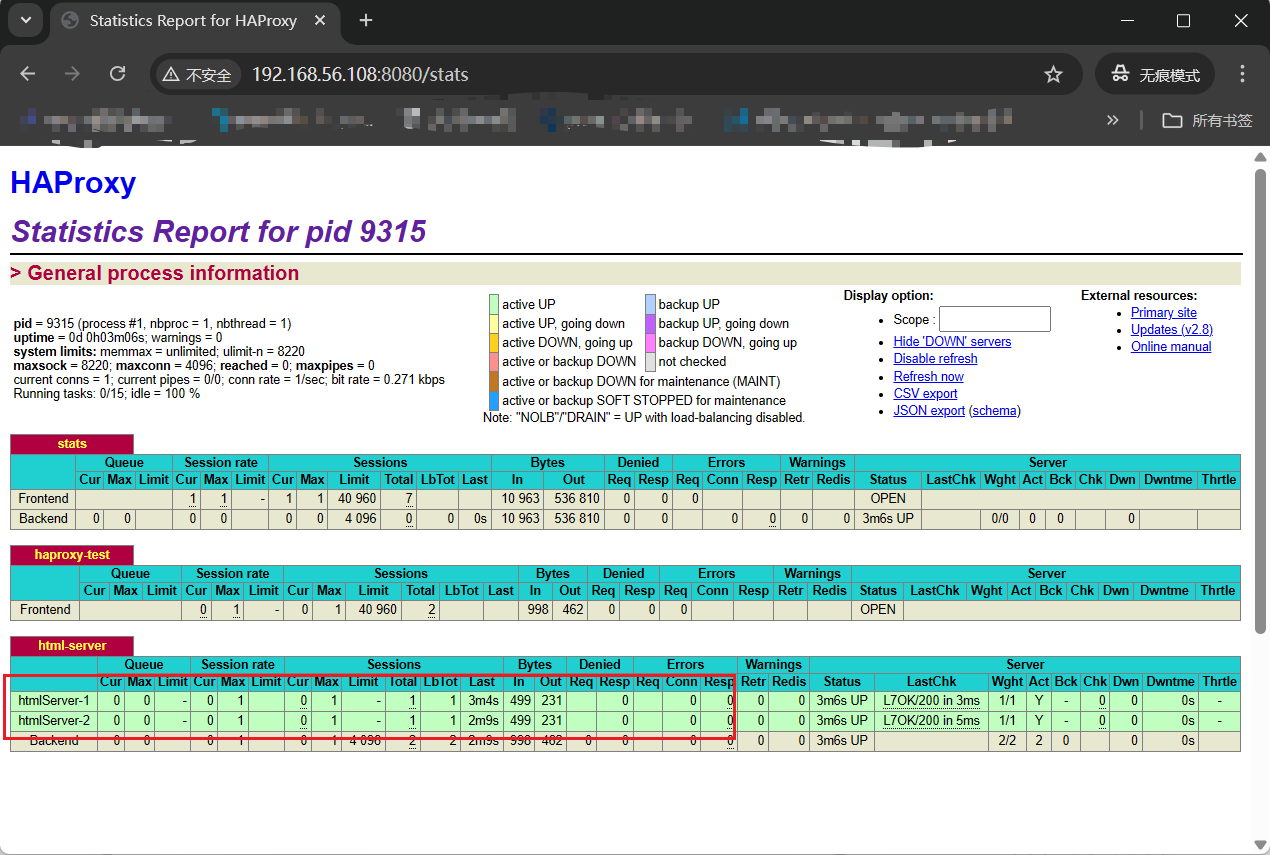Click the incognito mode indicator
Image resolution: width=1270 pixels, height=855 pixels.
click(1155, 74)
